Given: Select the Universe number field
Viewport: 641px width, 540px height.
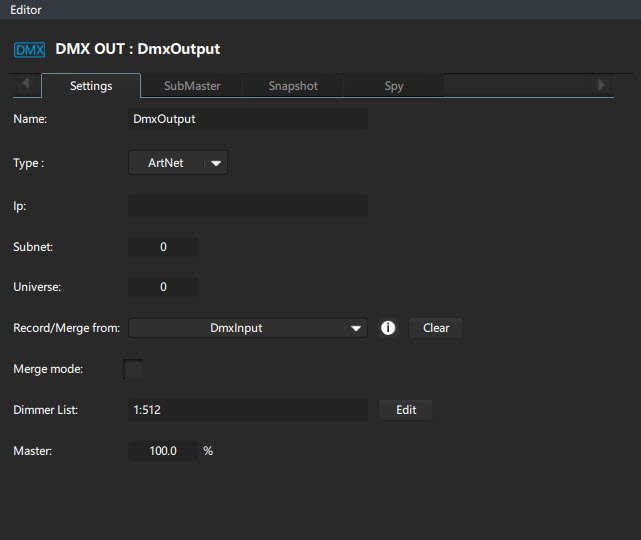Looking at the screenshot, I should coord(163,288).
